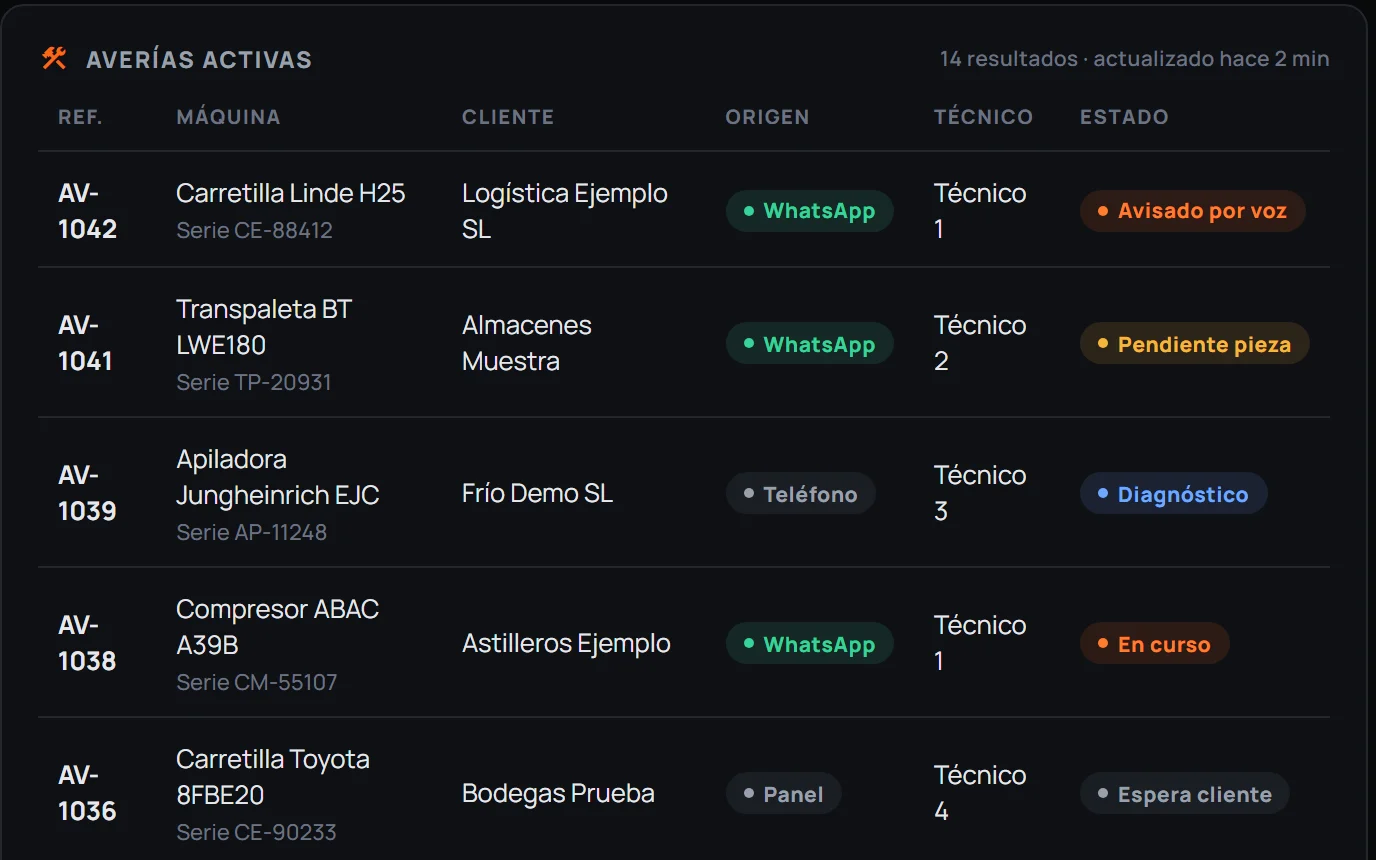This screenshot has width=1376, height=860.
Task: Sort by the Máquina column header
Action: tap(228, 117)
